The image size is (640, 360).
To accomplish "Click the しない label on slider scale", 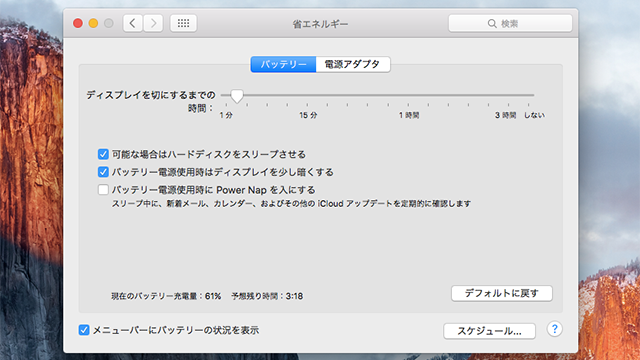I will pos(534,116).
